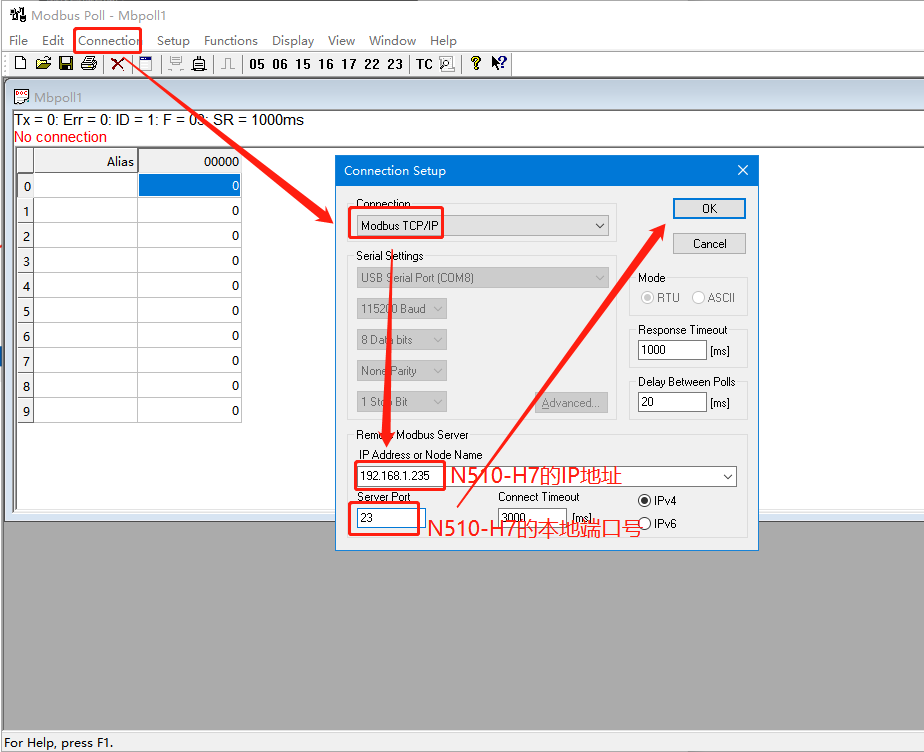Expand the IP Address or Node Name dropdown

coord(727,476)
